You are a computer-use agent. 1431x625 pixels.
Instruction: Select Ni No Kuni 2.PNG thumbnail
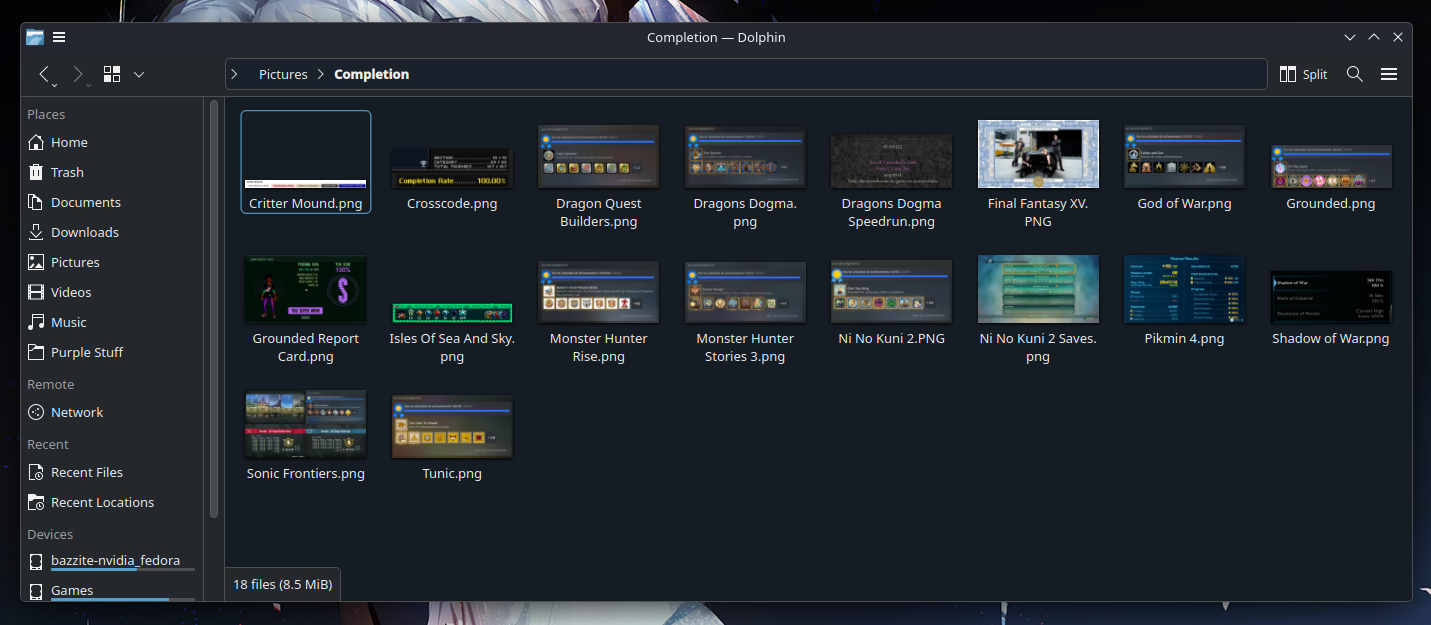(892, 290)
